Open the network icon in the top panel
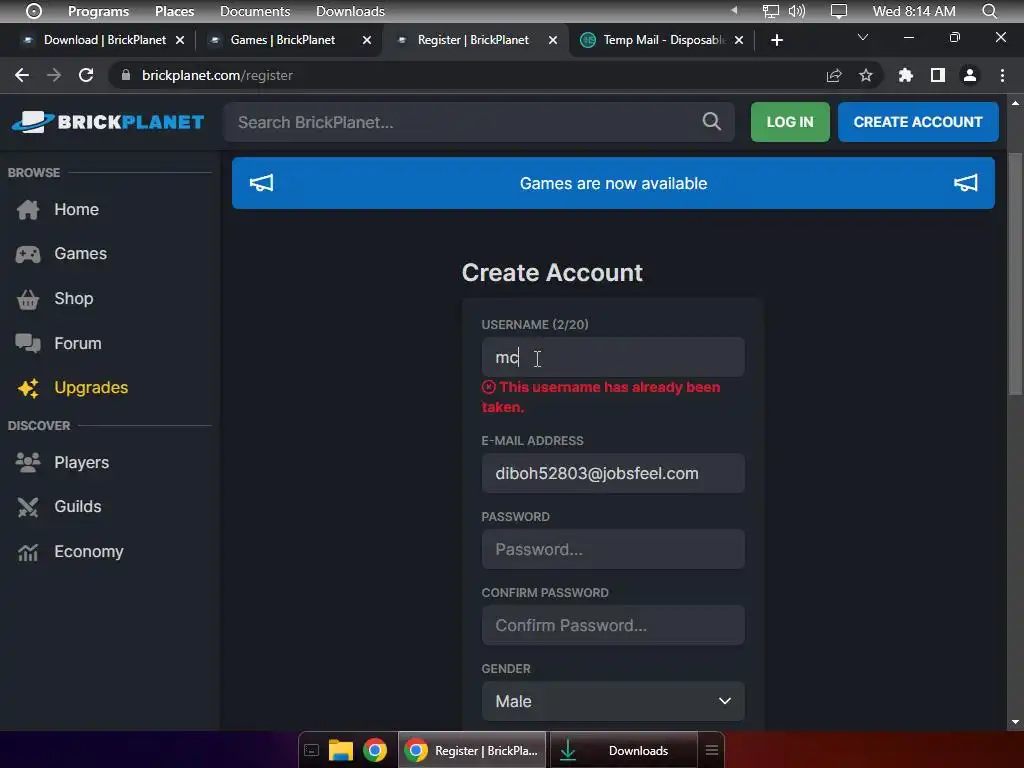1024x768 pixels. click(771, 11)
